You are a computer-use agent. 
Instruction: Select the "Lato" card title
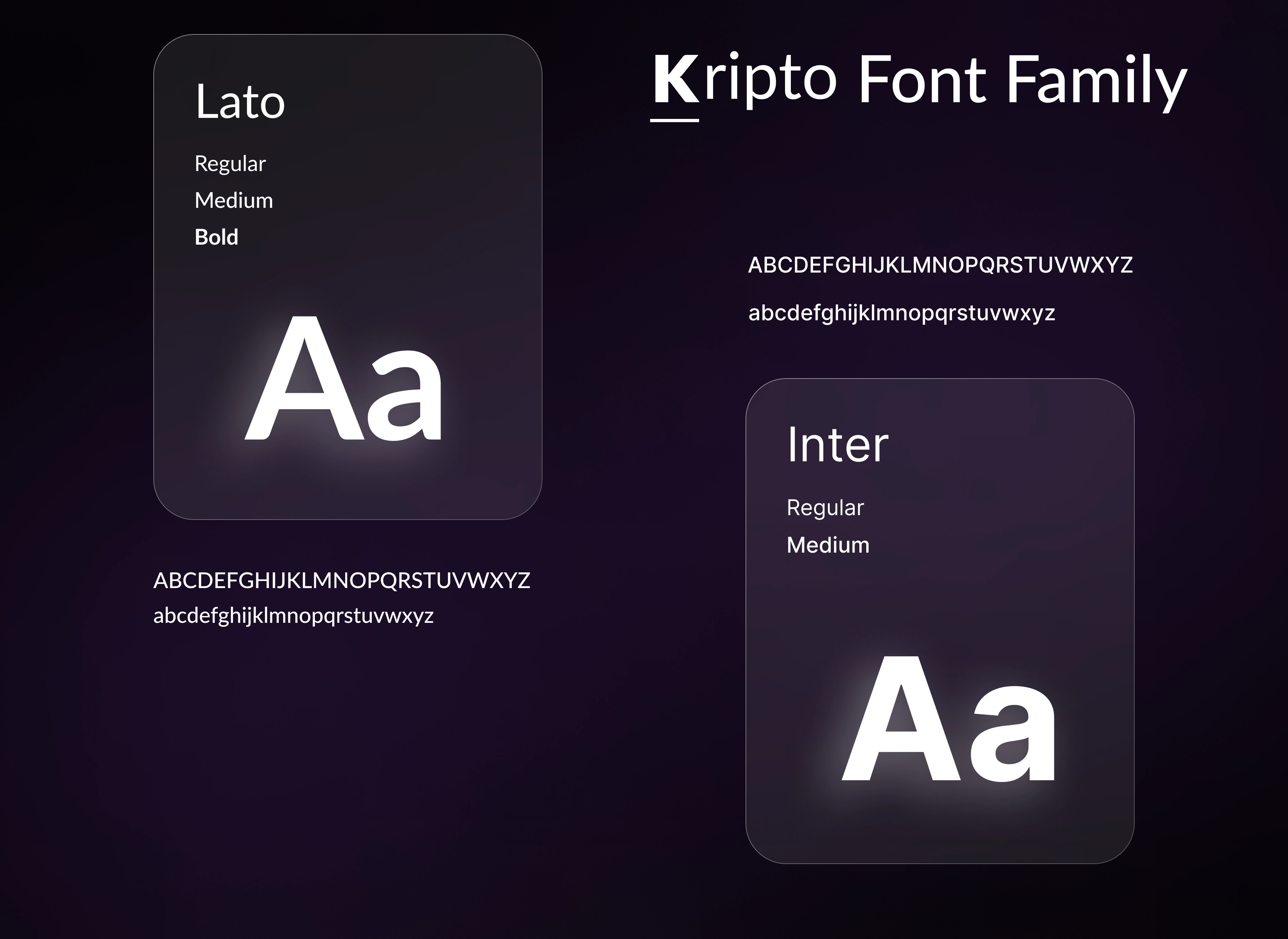point(240,101)
